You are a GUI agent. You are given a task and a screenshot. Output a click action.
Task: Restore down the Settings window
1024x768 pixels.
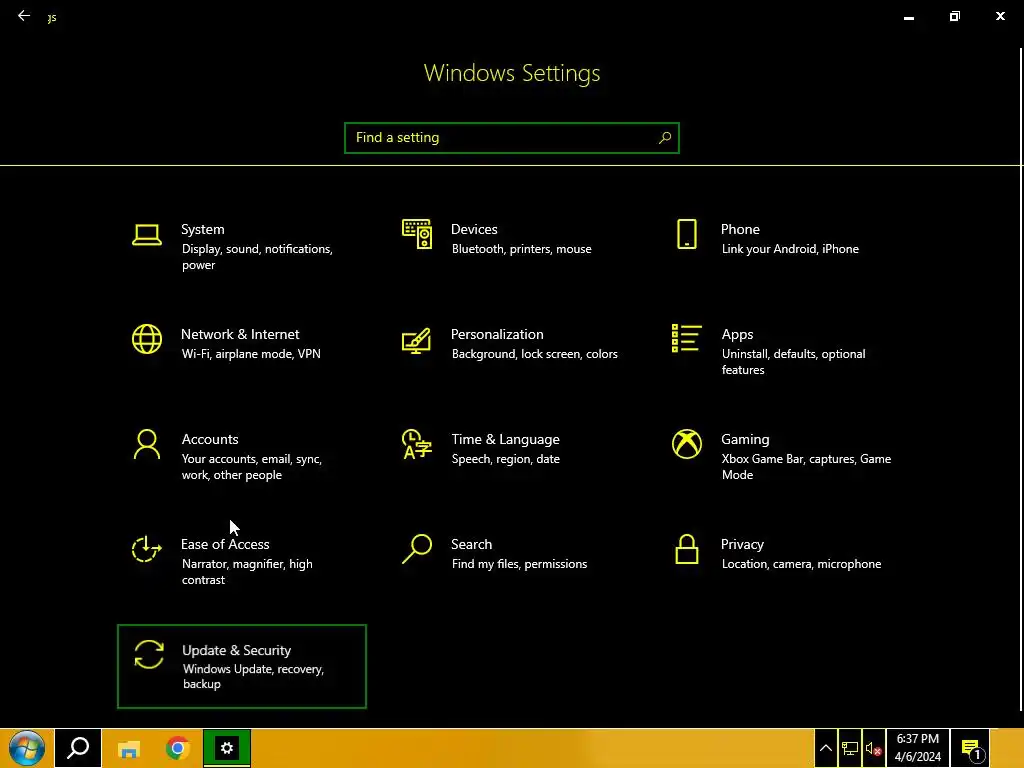pos(954,16)
